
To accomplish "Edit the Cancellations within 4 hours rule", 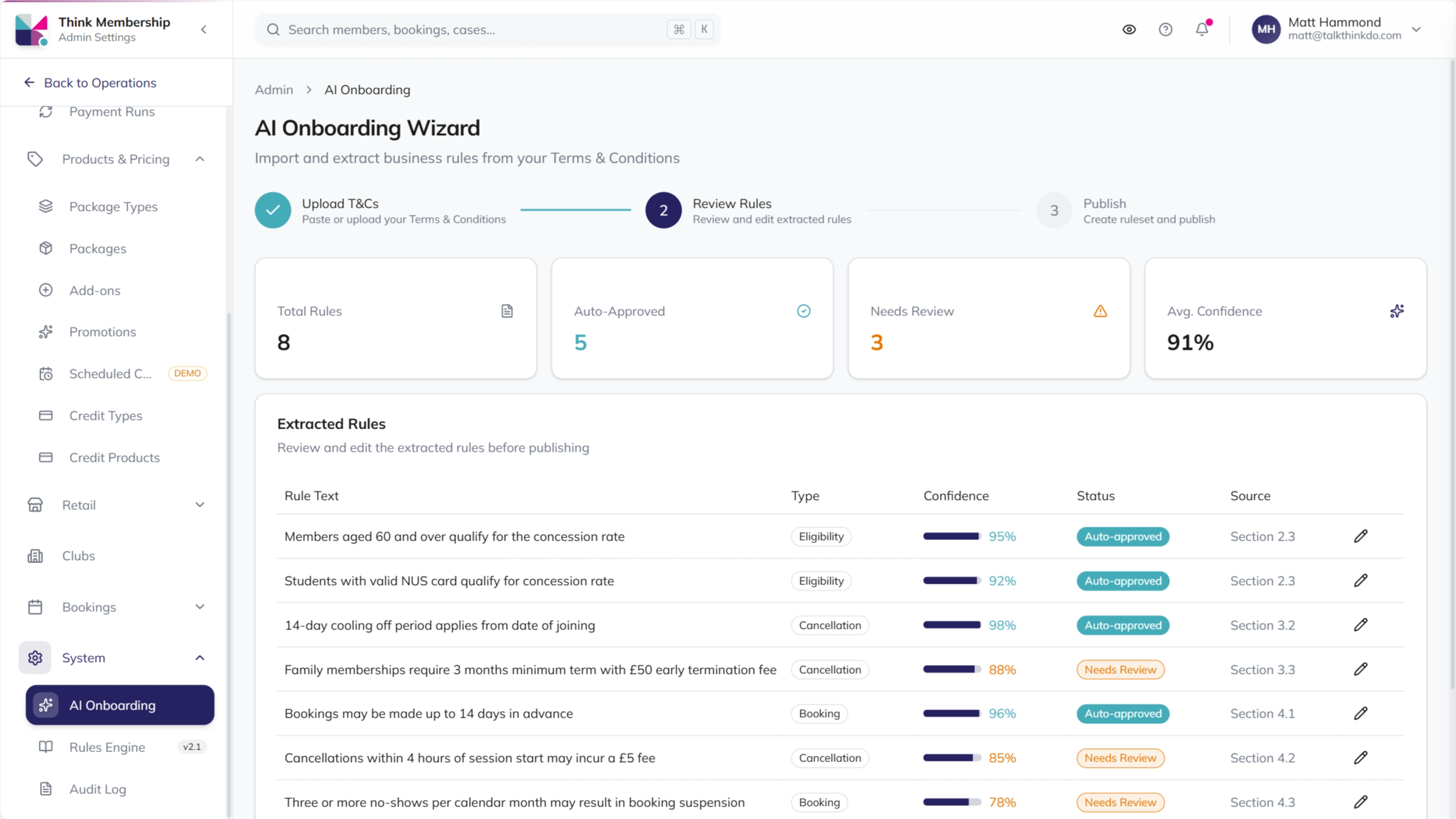I will [1360, 758].
